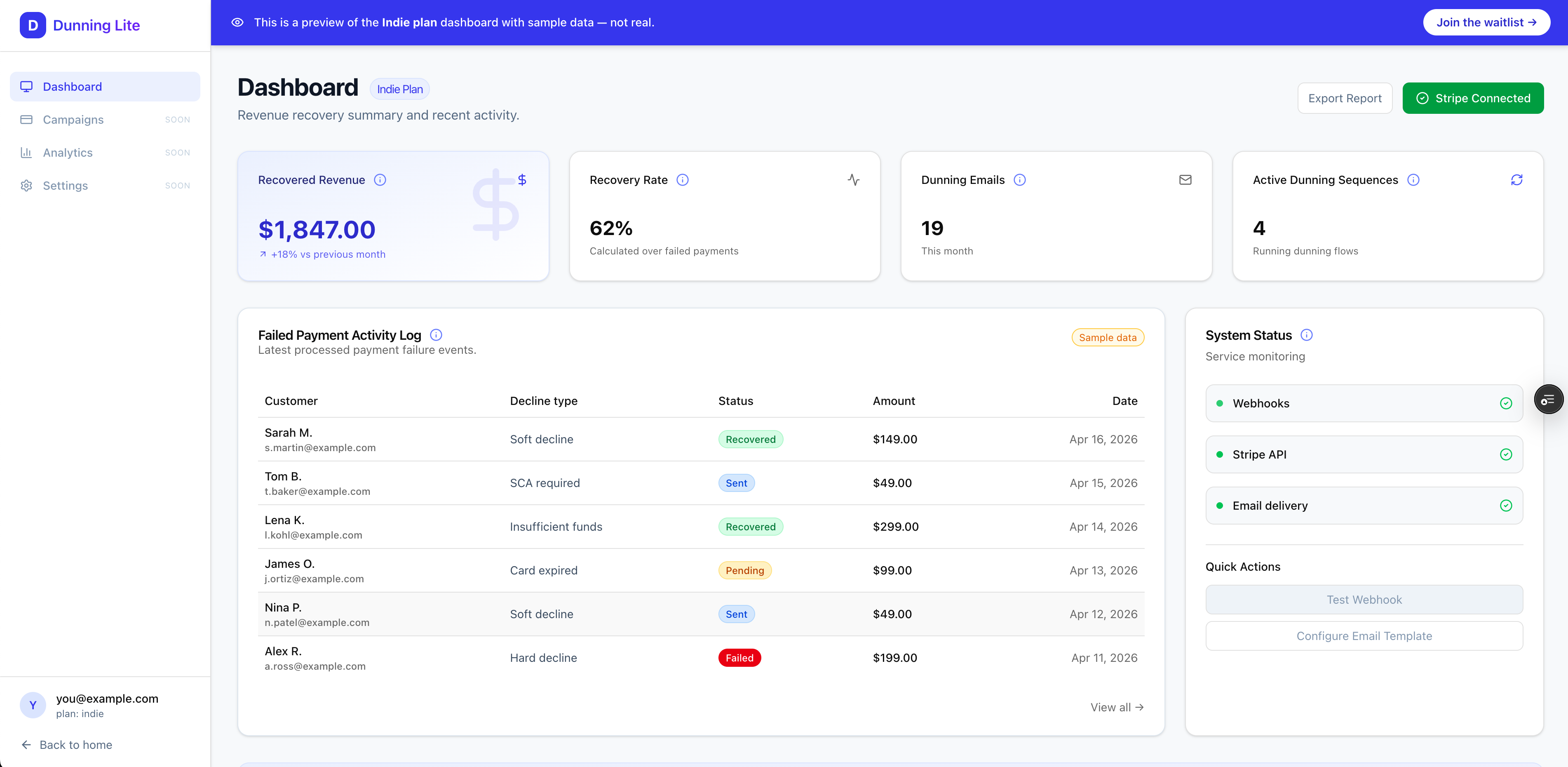
Task: Open Settings in the sidebar
Action: 105,185
